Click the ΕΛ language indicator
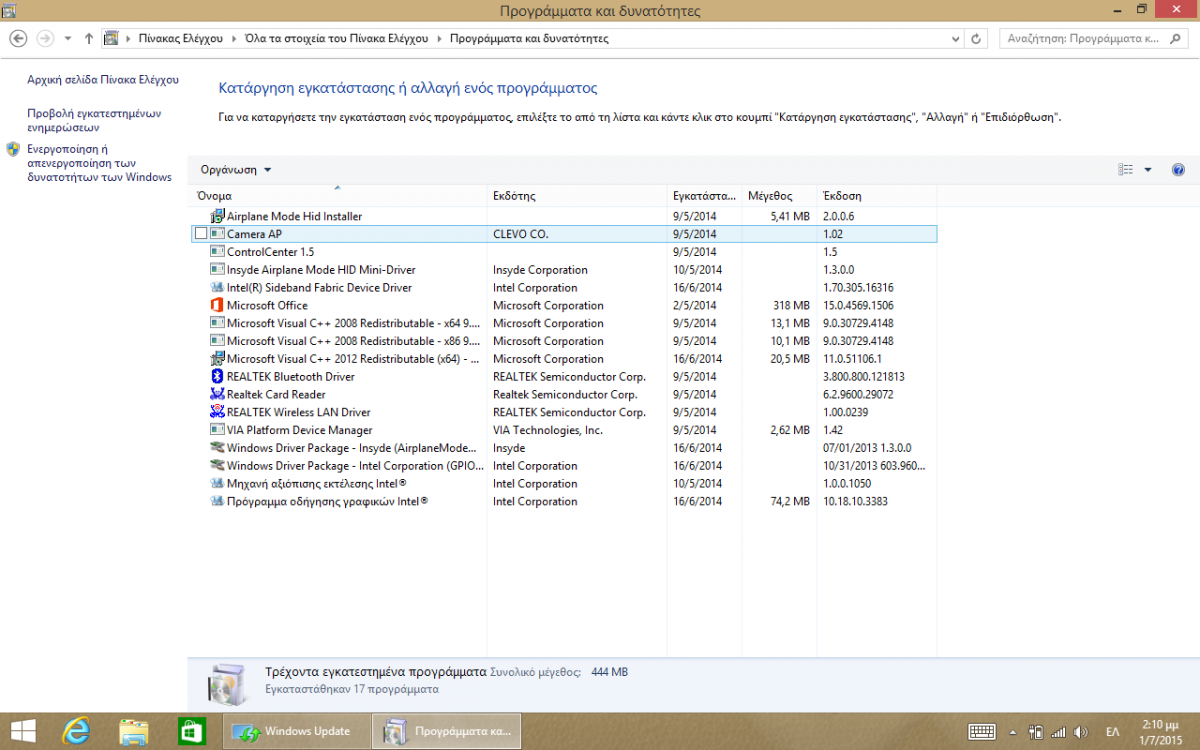The height and width of the screenshot is (750, 1200). (1112, 731)
